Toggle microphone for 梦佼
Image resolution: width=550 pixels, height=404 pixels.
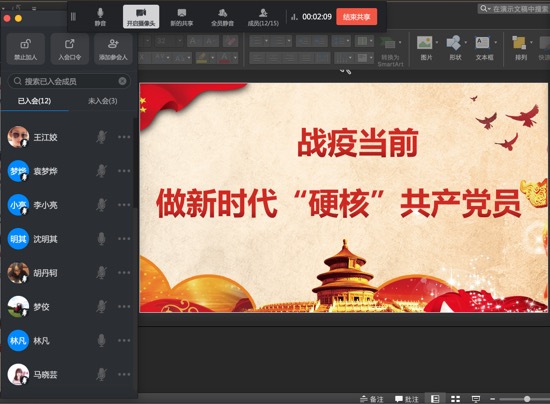pyautogui.click(x=101, y=307)
